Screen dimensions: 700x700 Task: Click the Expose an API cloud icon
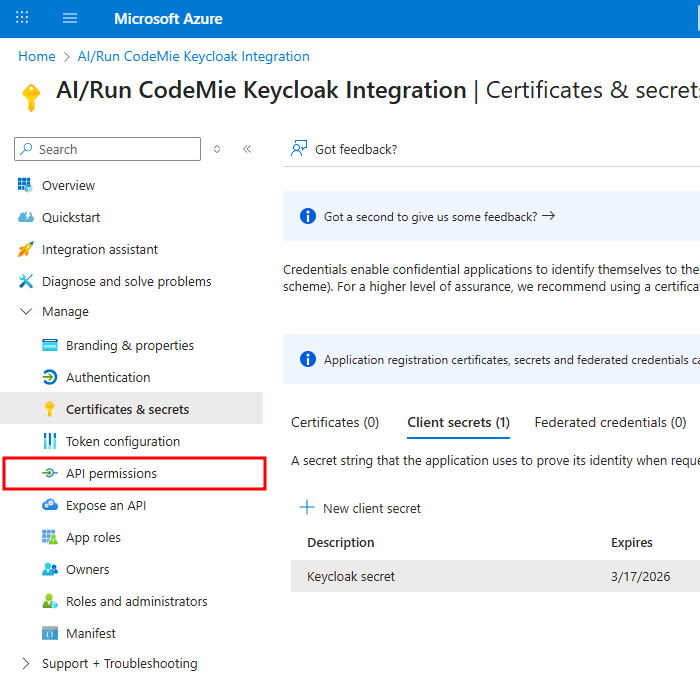(x=50, y=505)
